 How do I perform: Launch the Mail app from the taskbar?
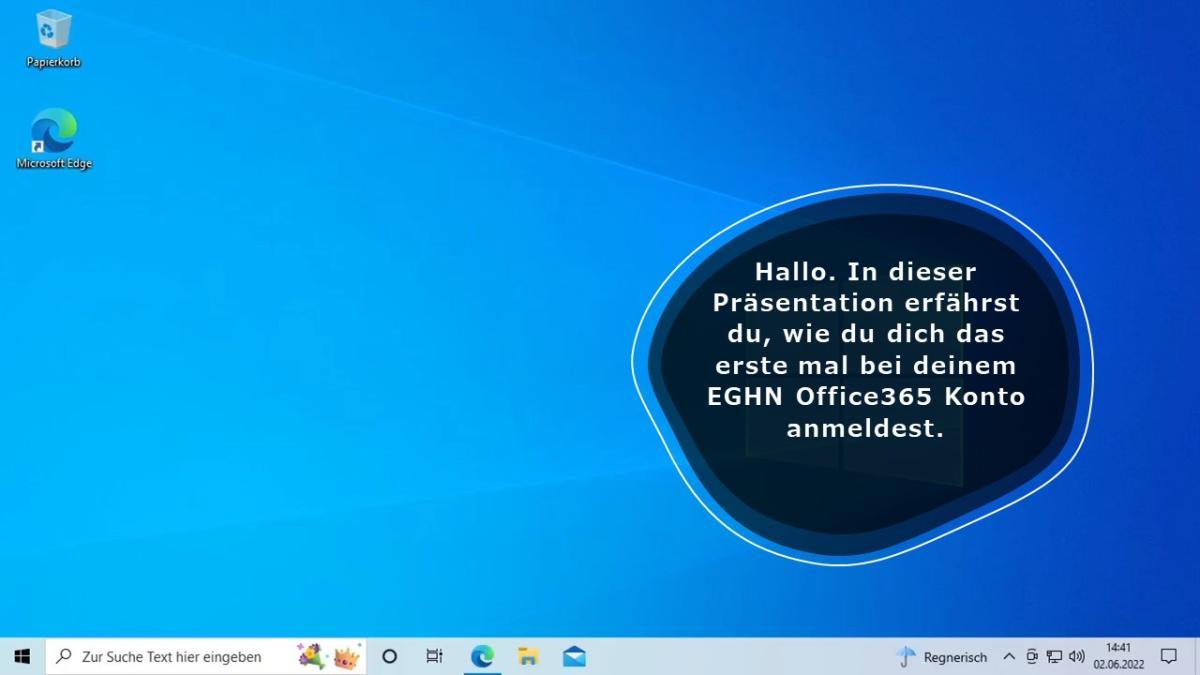point(574,656)
